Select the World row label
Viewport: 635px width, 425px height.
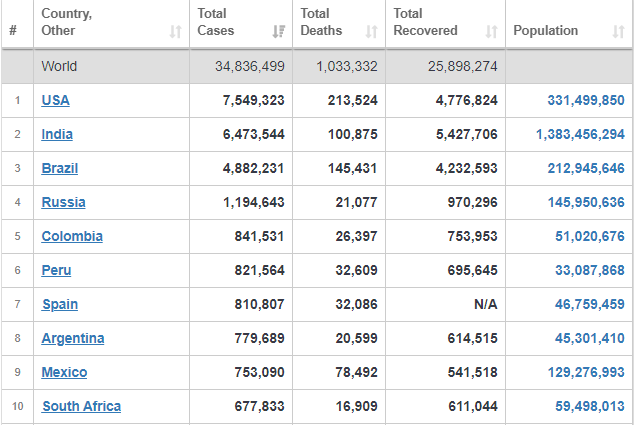coord(59,66)
